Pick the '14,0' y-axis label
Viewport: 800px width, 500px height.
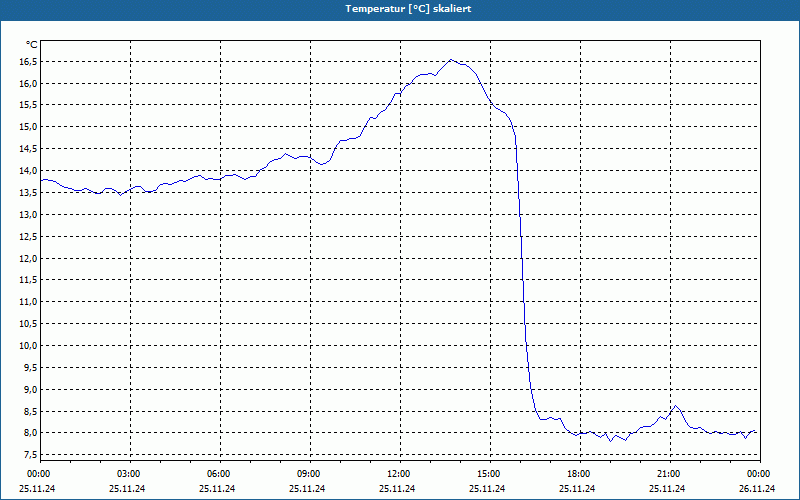tap(28, 171)
